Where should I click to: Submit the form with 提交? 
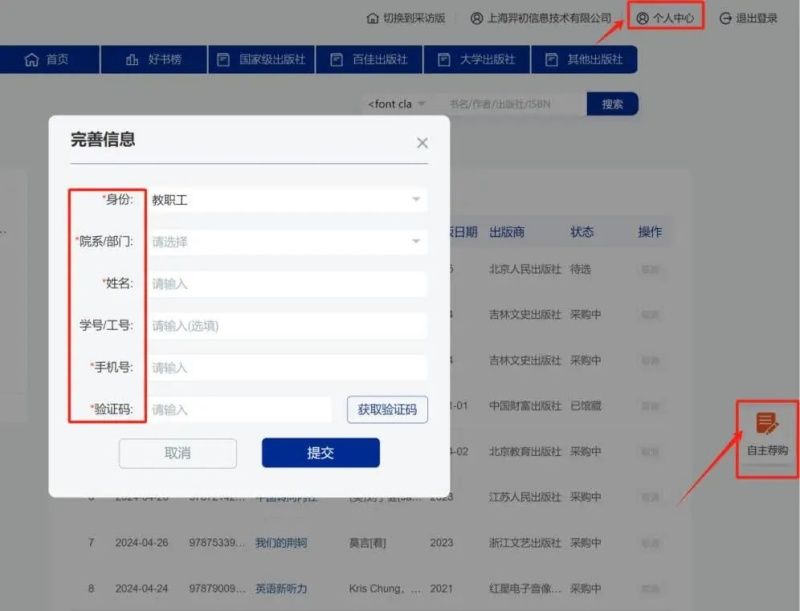[x=320, y=453]
